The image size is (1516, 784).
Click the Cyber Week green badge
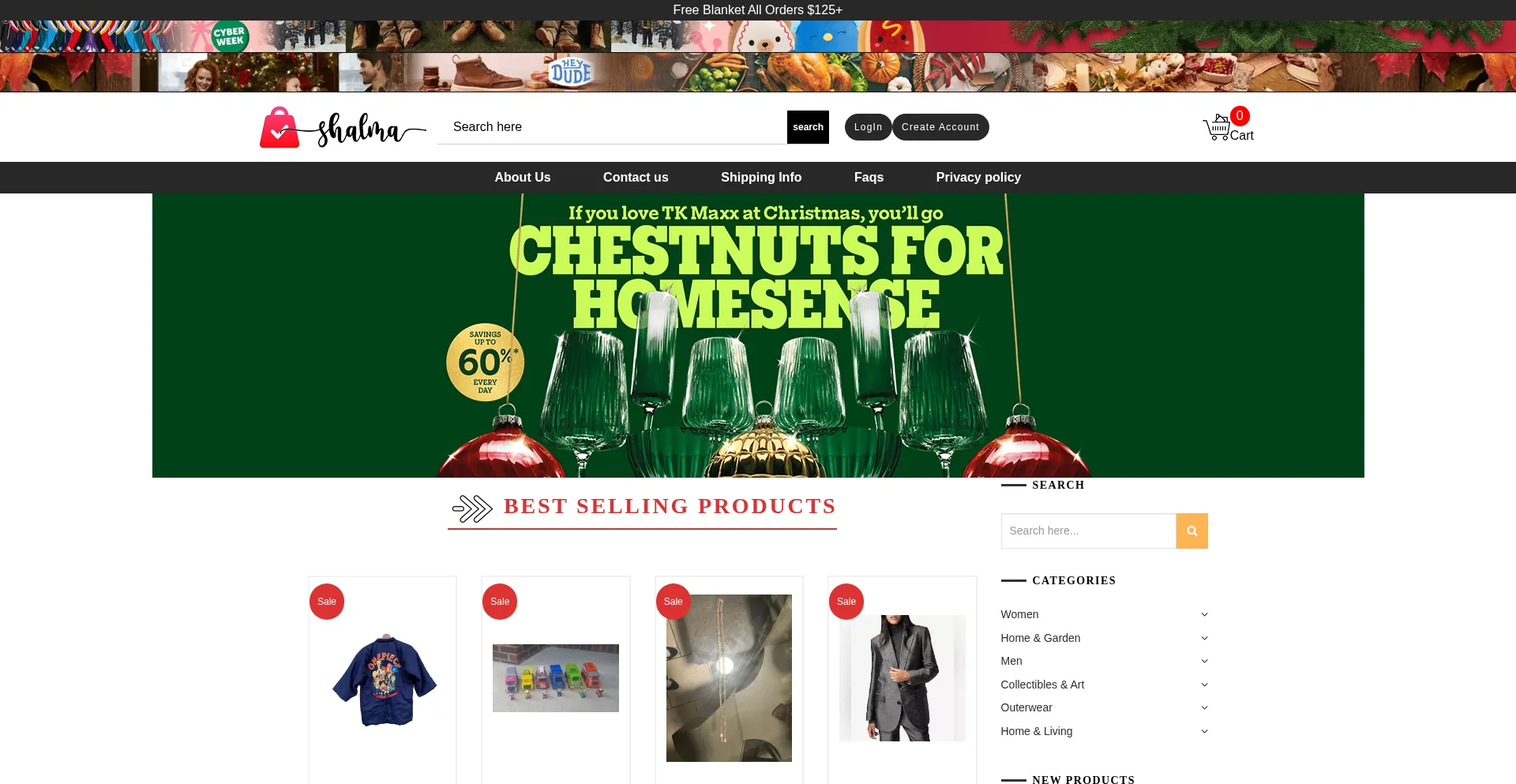(230, 36)
